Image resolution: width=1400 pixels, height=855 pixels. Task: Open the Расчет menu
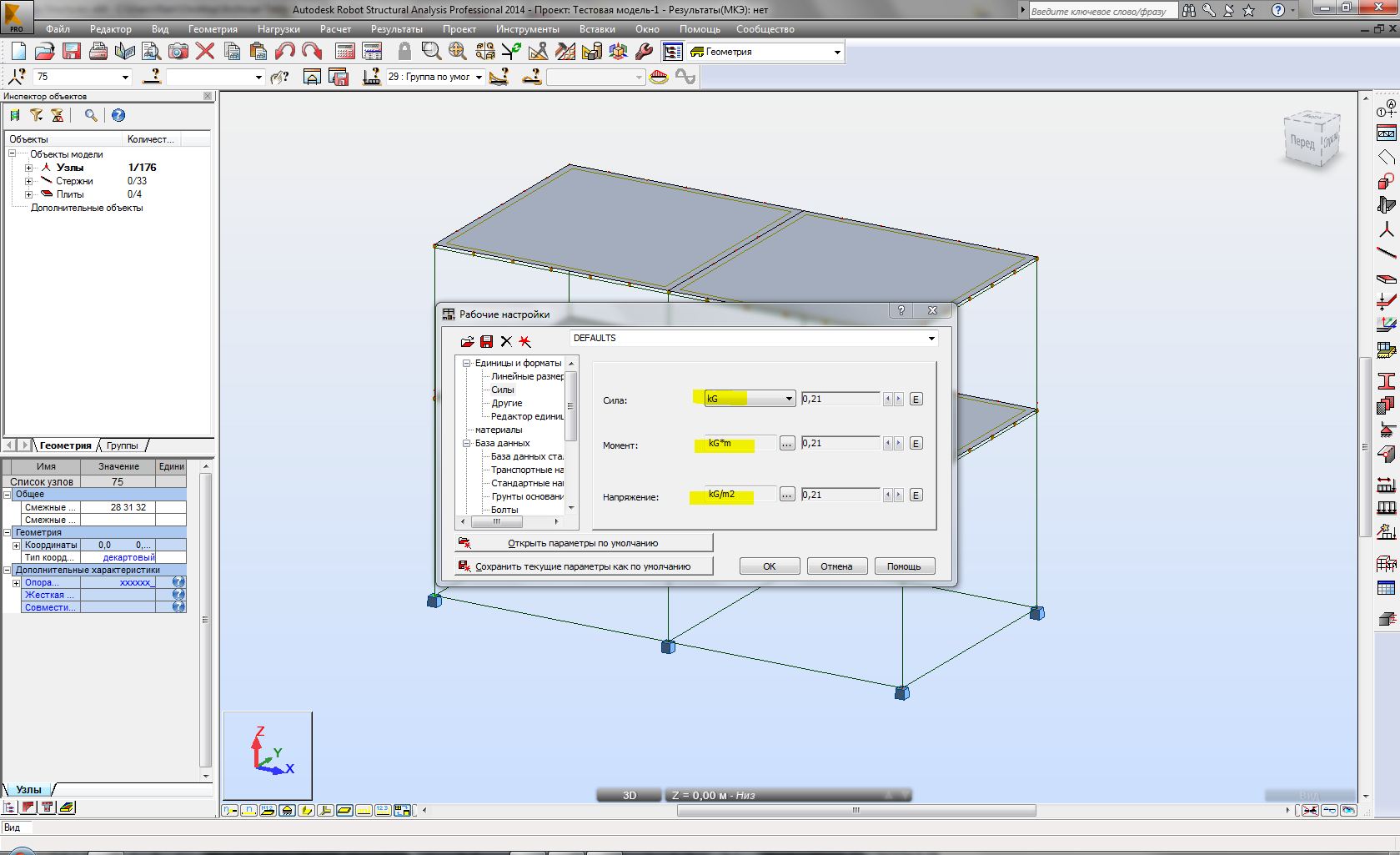335,29
